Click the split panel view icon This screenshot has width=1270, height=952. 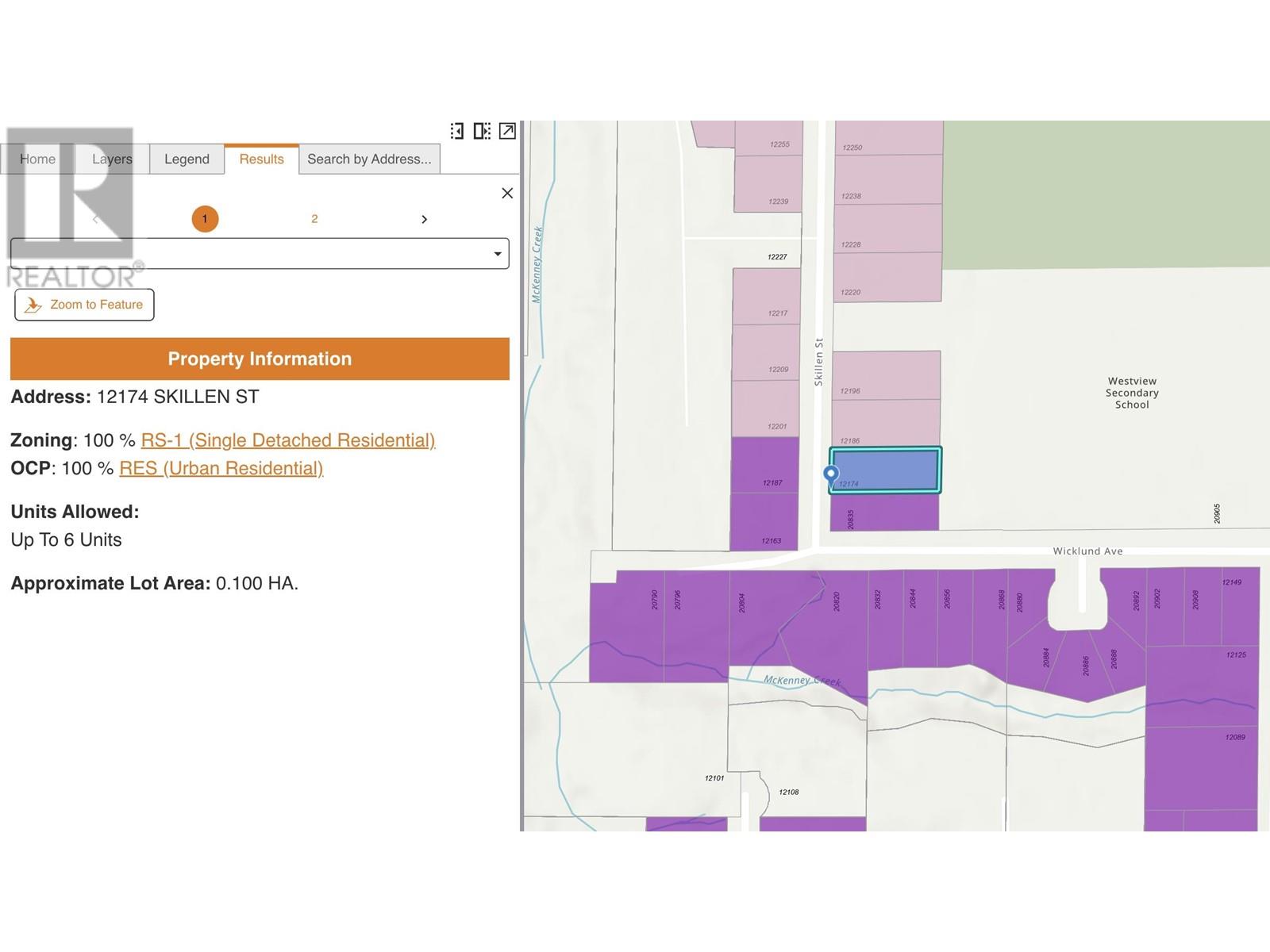(x=482, y=131)
